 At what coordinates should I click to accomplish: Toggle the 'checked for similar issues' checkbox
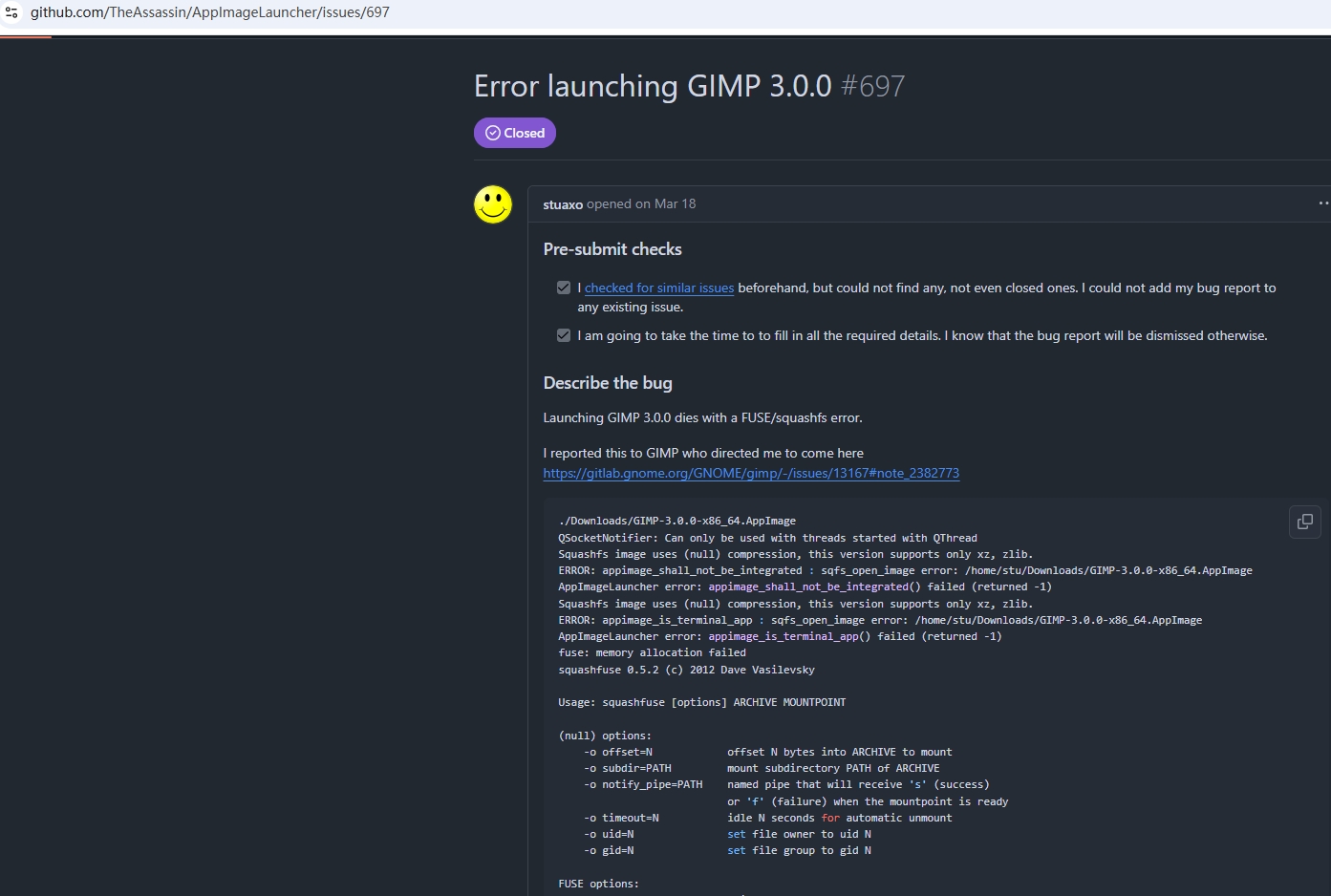(564, 288)
